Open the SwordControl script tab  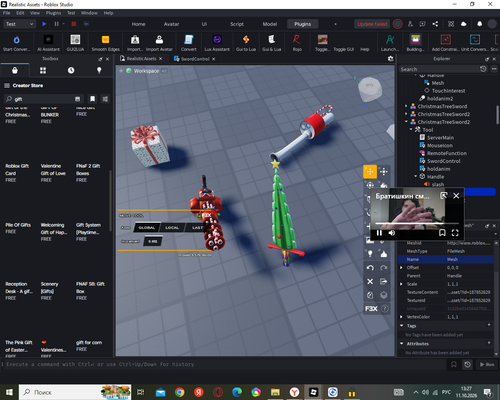(194, 59)
